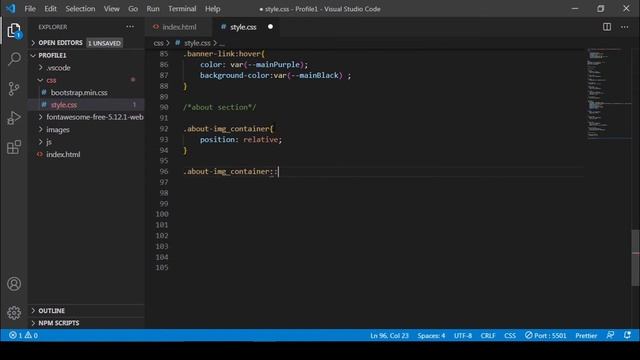Open the Manage gear icon
This screenshot has height=360, width=640.
click(x=14, y=313)
